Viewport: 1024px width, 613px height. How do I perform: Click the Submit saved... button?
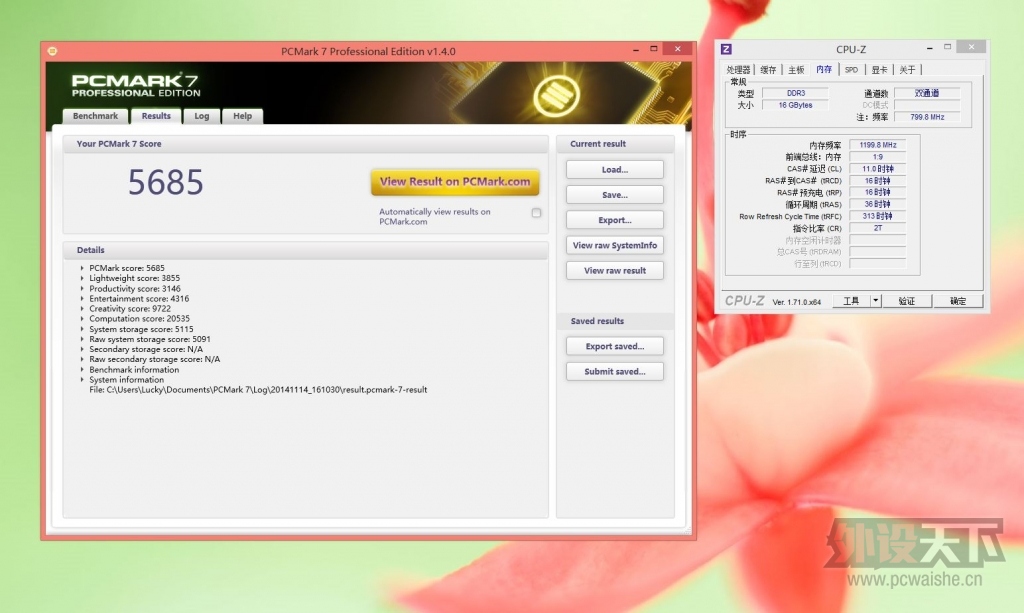(x=615, y=371)
